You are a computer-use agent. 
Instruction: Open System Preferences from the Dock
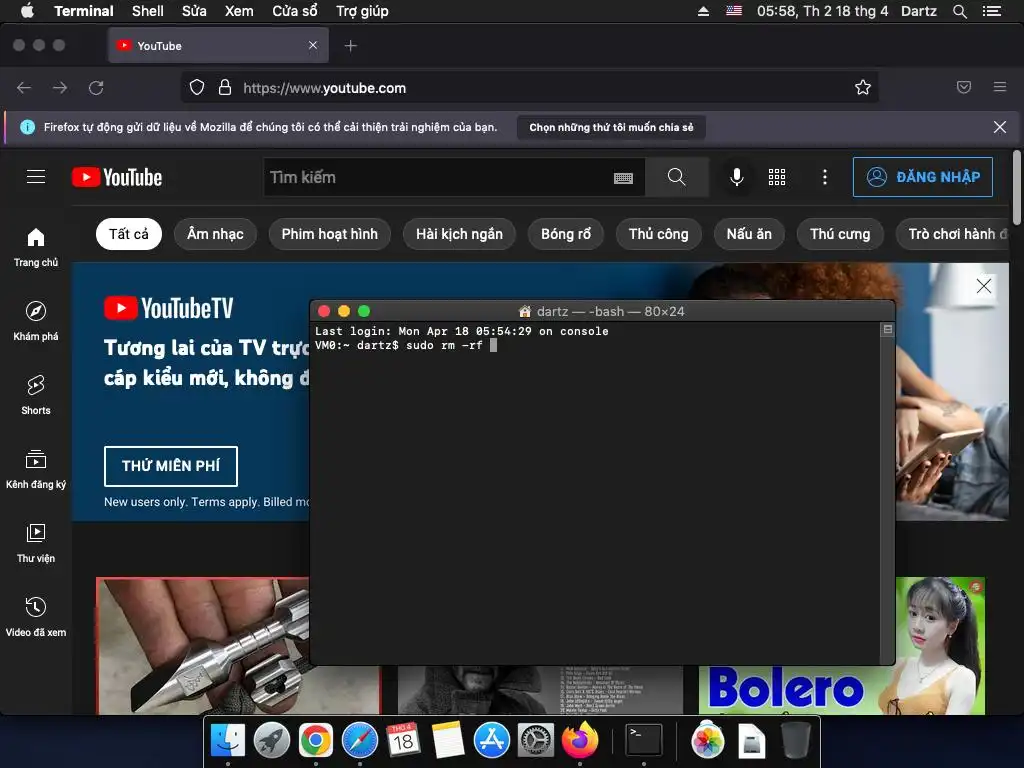(x=536, y=741)
